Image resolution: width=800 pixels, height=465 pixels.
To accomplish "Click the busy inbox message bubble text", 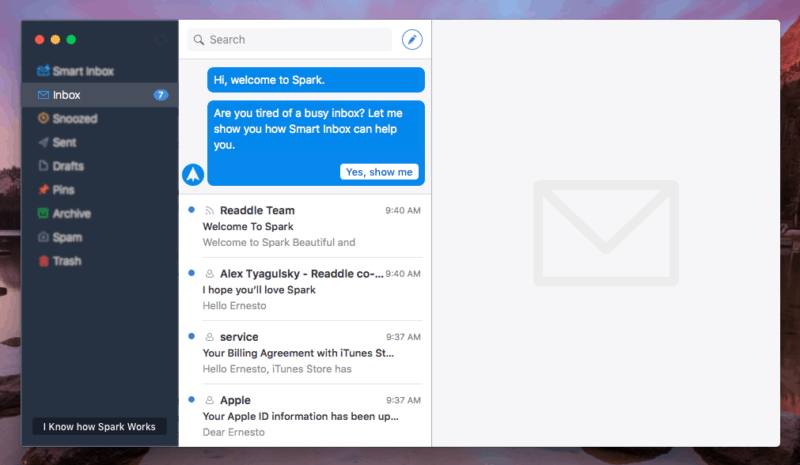I will (x=308, y=129).
